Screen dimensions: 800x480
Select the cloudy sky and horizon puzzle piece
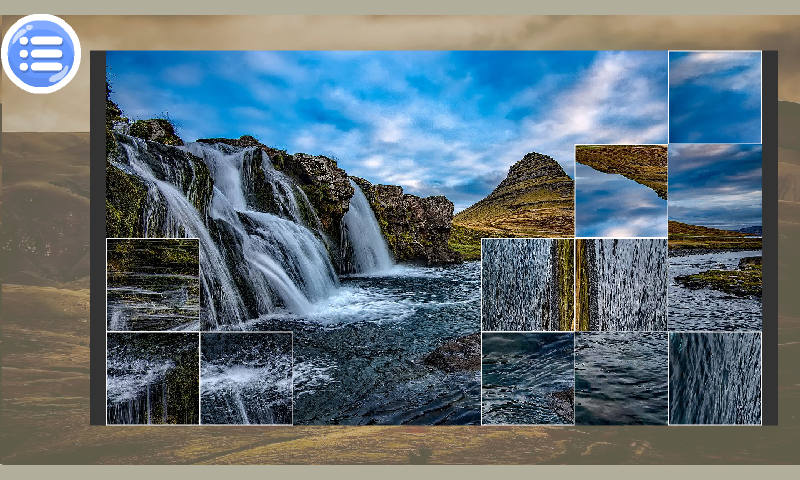(715, 191)
